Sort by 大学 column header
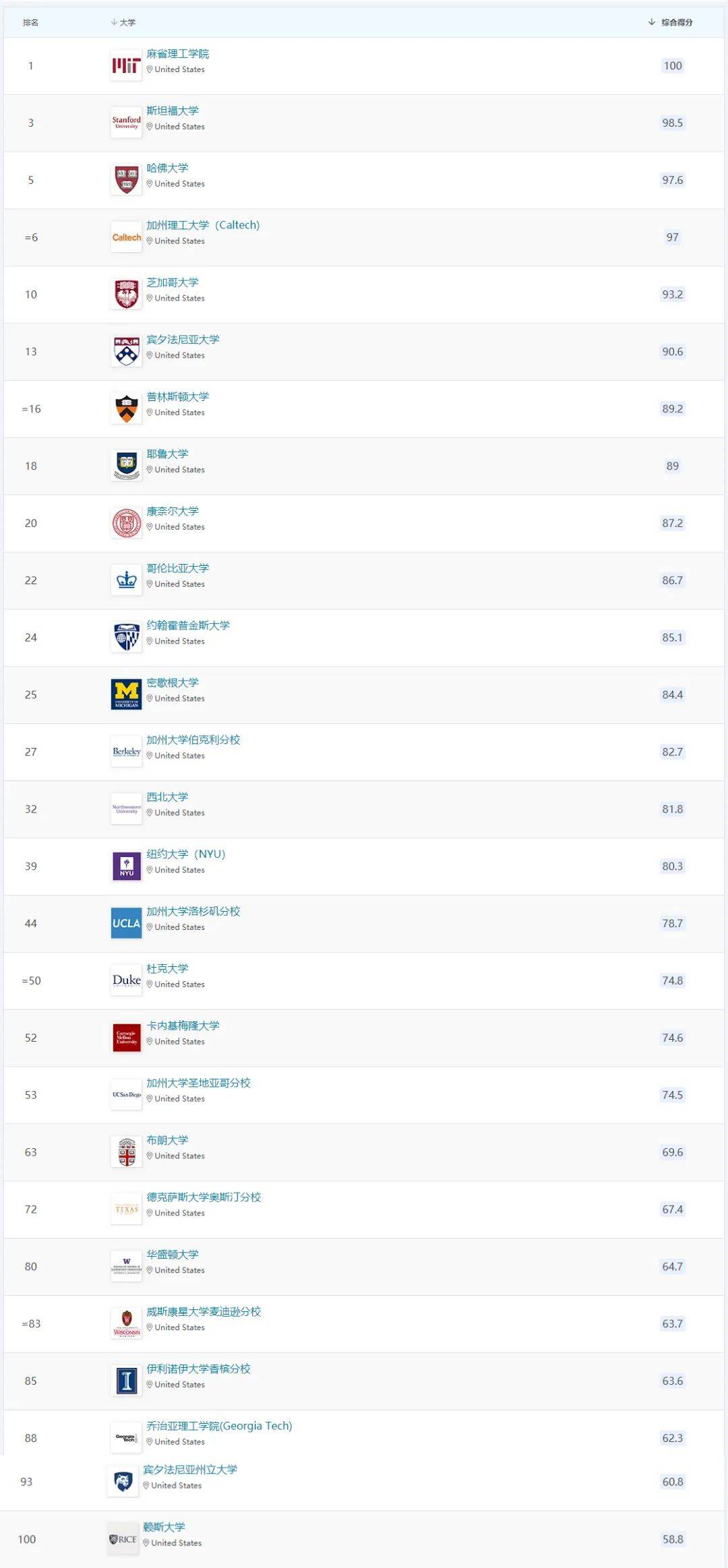This screenshot has height=1568, width=728. pos(123,22)
